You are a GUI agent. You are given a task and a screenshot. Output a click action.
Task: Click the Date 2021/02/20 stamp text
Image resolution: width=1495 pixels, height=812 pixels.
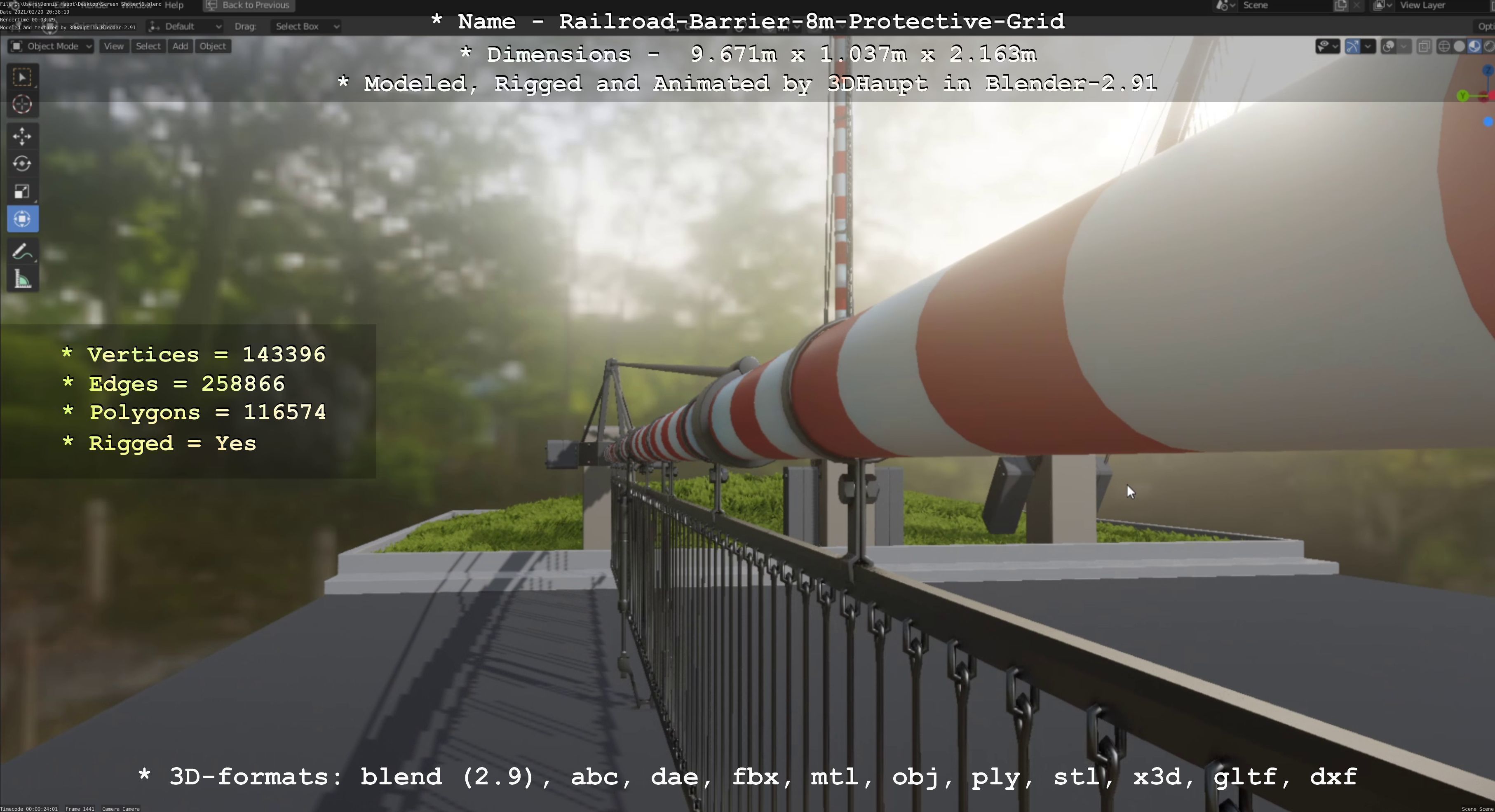tap(35, 12)
